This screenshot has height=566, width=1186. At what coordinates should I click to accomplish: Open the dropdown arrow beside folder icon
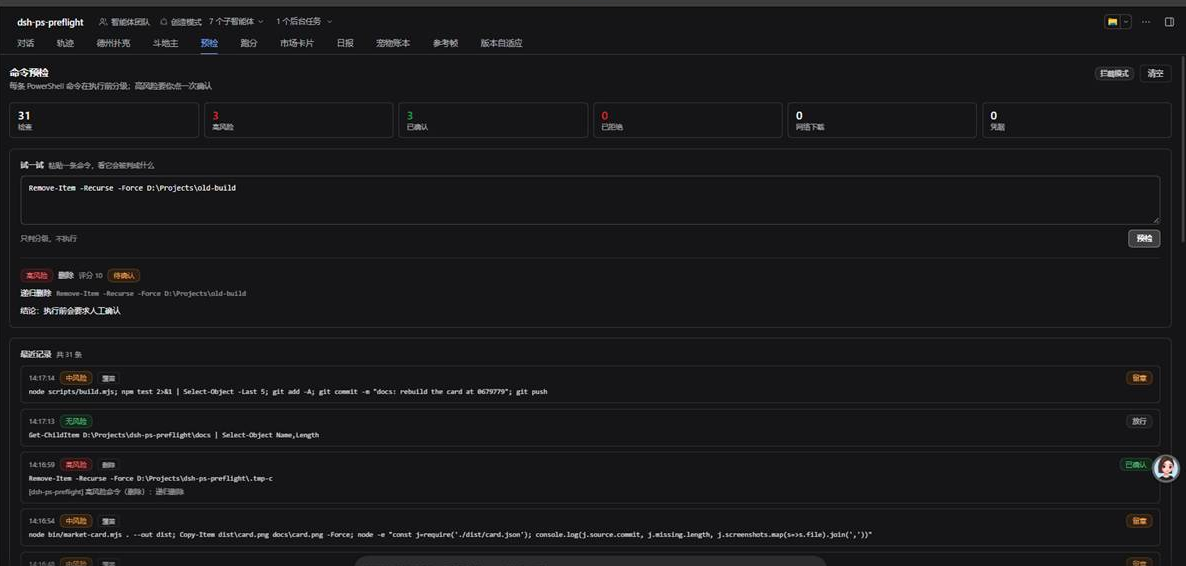[x=1126, y=22]
